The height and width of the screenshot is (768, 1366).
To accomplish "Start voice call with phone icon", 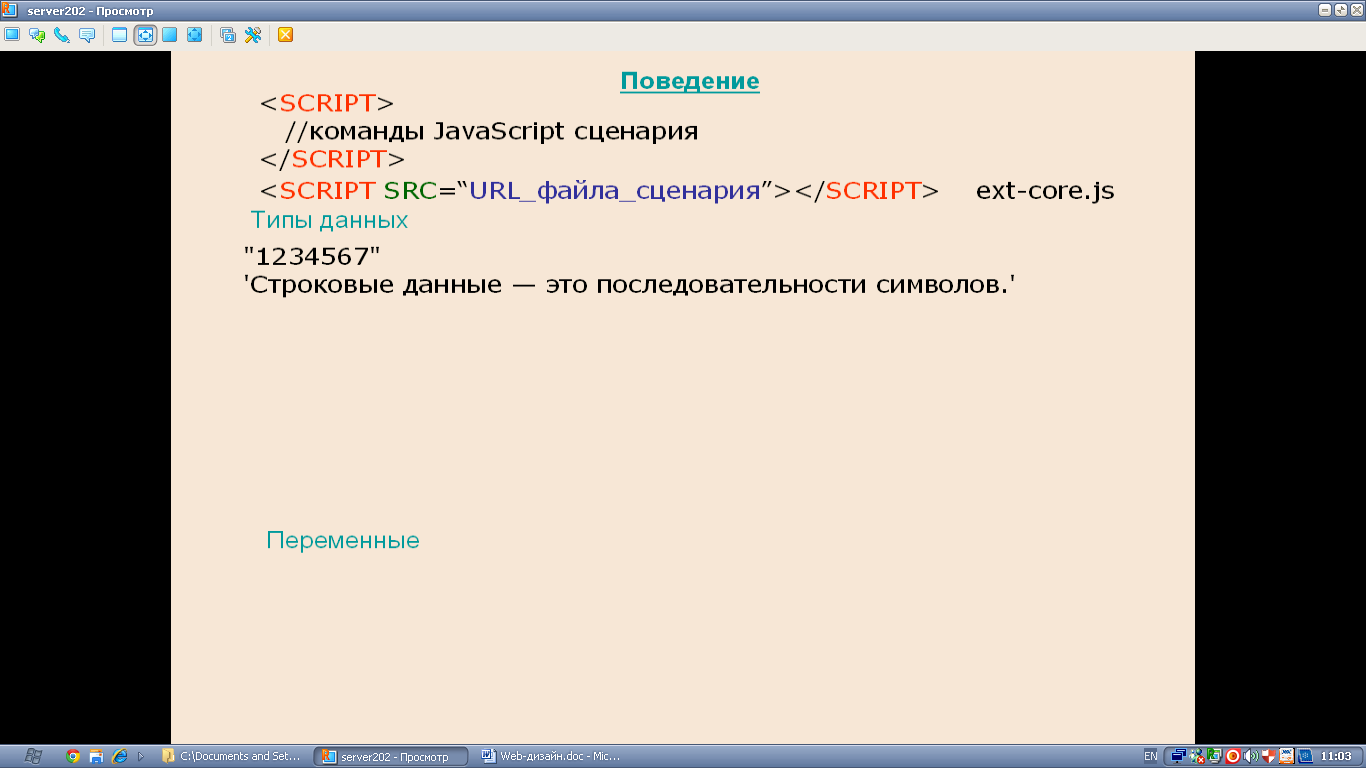I will [x=62, y=35].
